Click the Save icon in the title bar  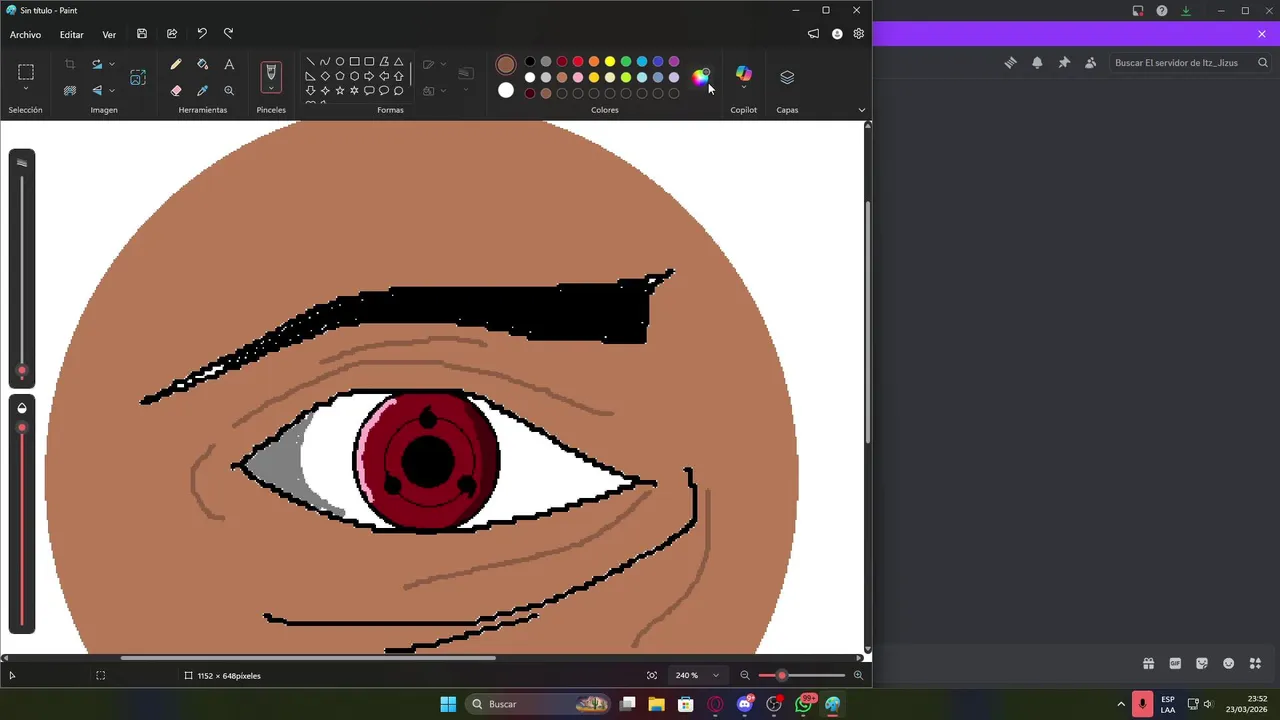[142, 34]
